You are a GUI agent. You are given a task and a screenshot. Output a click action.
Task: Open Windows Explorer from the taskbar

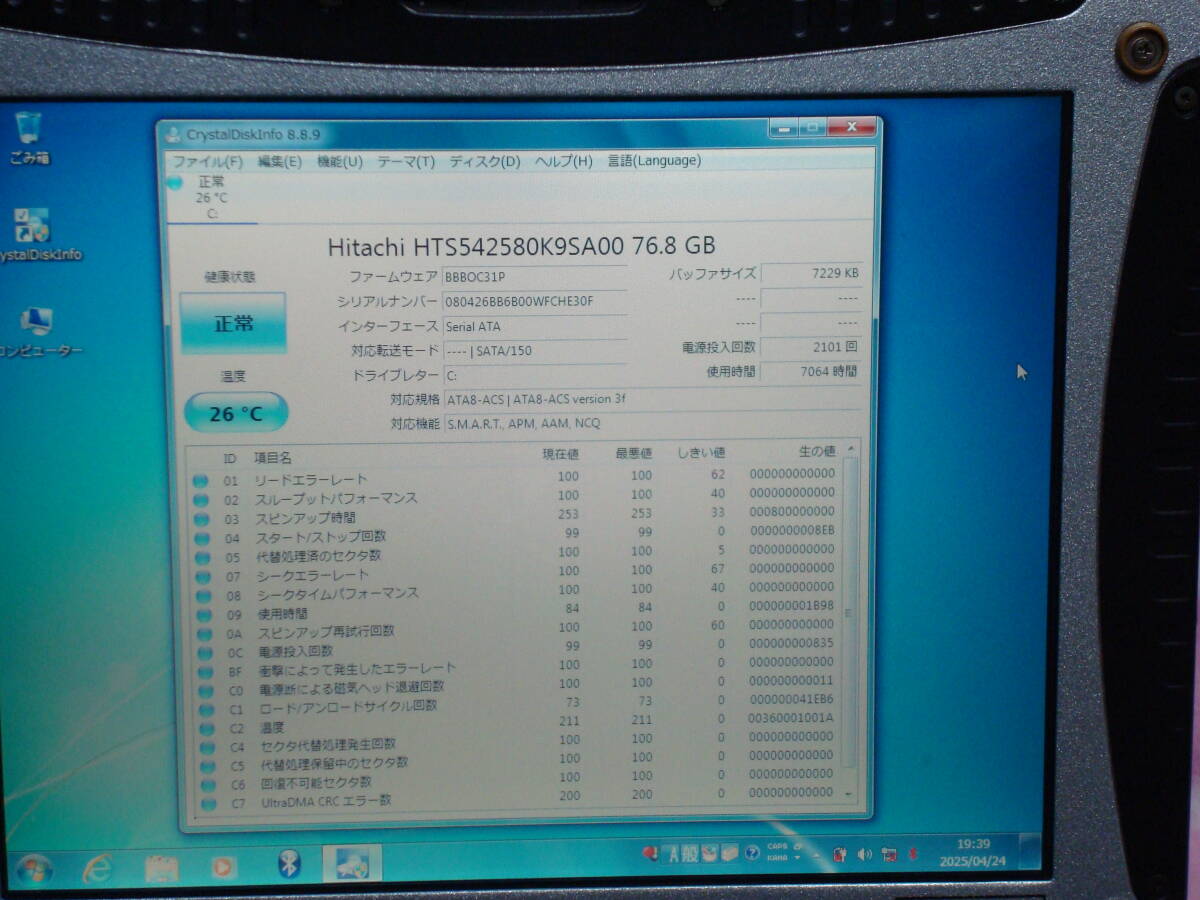[161, 866]
